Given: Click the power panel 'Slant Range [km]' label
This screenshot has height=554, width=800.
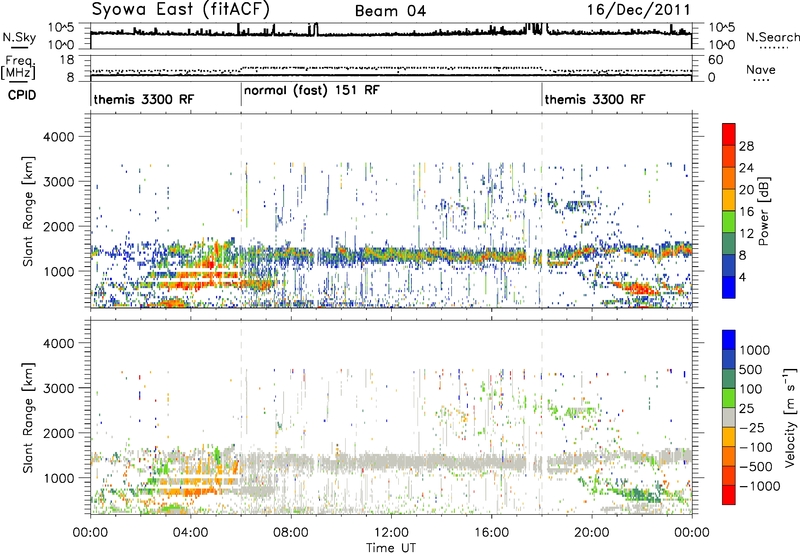Looking at the screenshot, I should [29, 211].
